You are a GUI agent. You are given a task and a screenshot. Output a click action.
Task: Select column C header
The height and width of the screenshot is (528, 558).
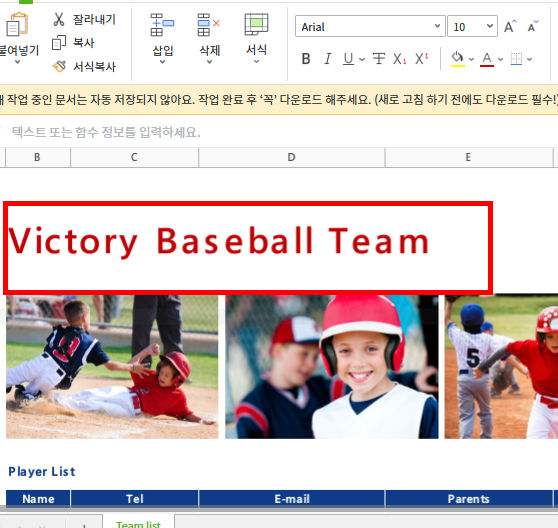coord(134,157)
